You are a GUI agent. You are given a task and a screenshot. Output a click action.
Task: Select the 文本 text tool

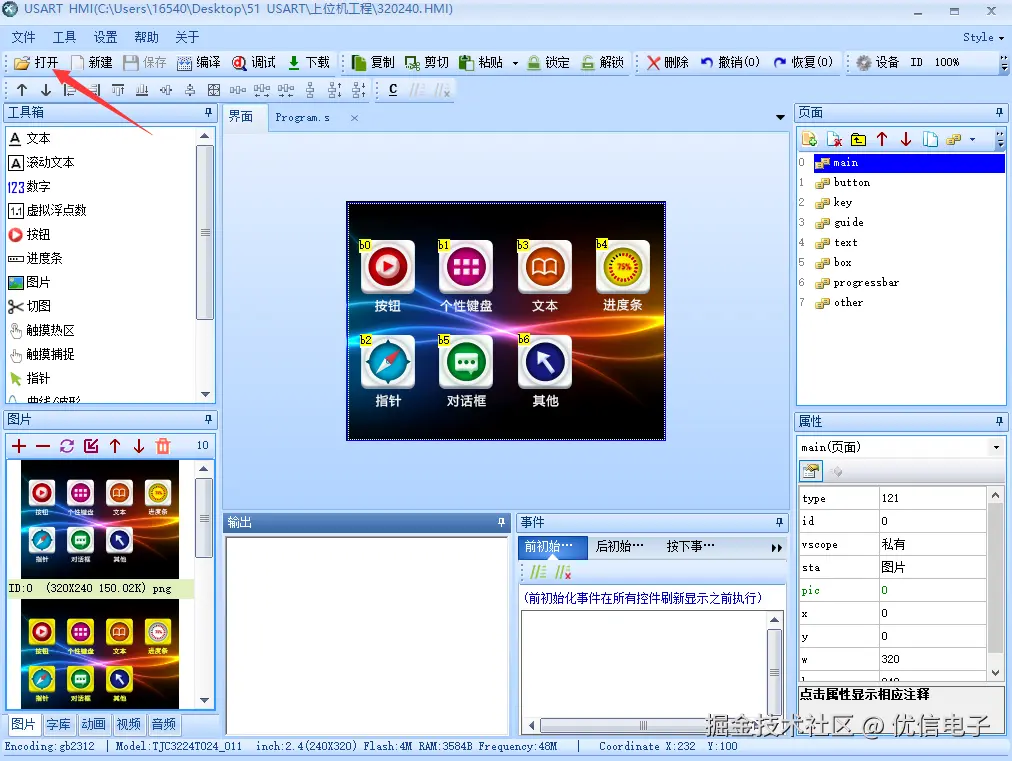(29, 138)
